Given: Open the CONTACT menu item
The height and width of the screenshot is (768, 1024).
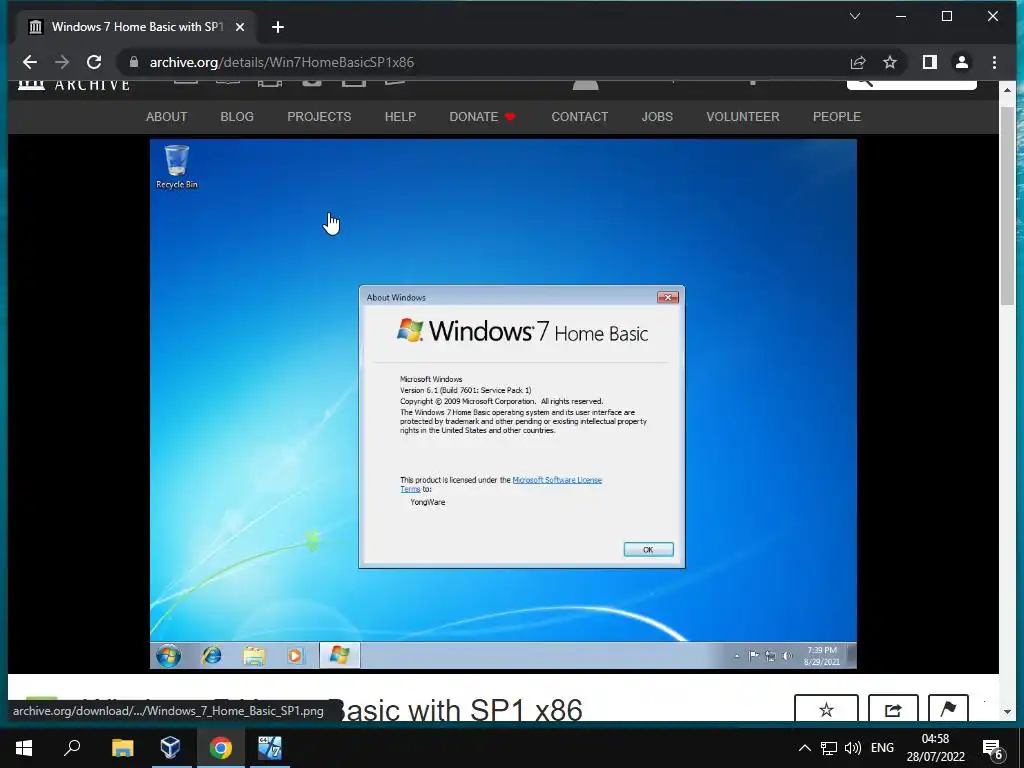Looking at the screenshot, I should pyautogui.click(x=580, y=117).
